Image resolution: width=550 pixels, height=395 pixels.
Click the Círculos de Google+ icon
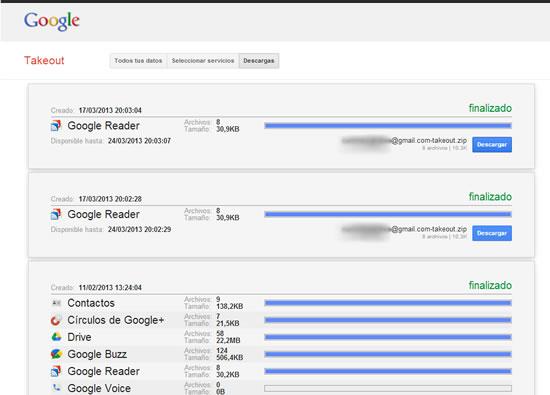56,320
